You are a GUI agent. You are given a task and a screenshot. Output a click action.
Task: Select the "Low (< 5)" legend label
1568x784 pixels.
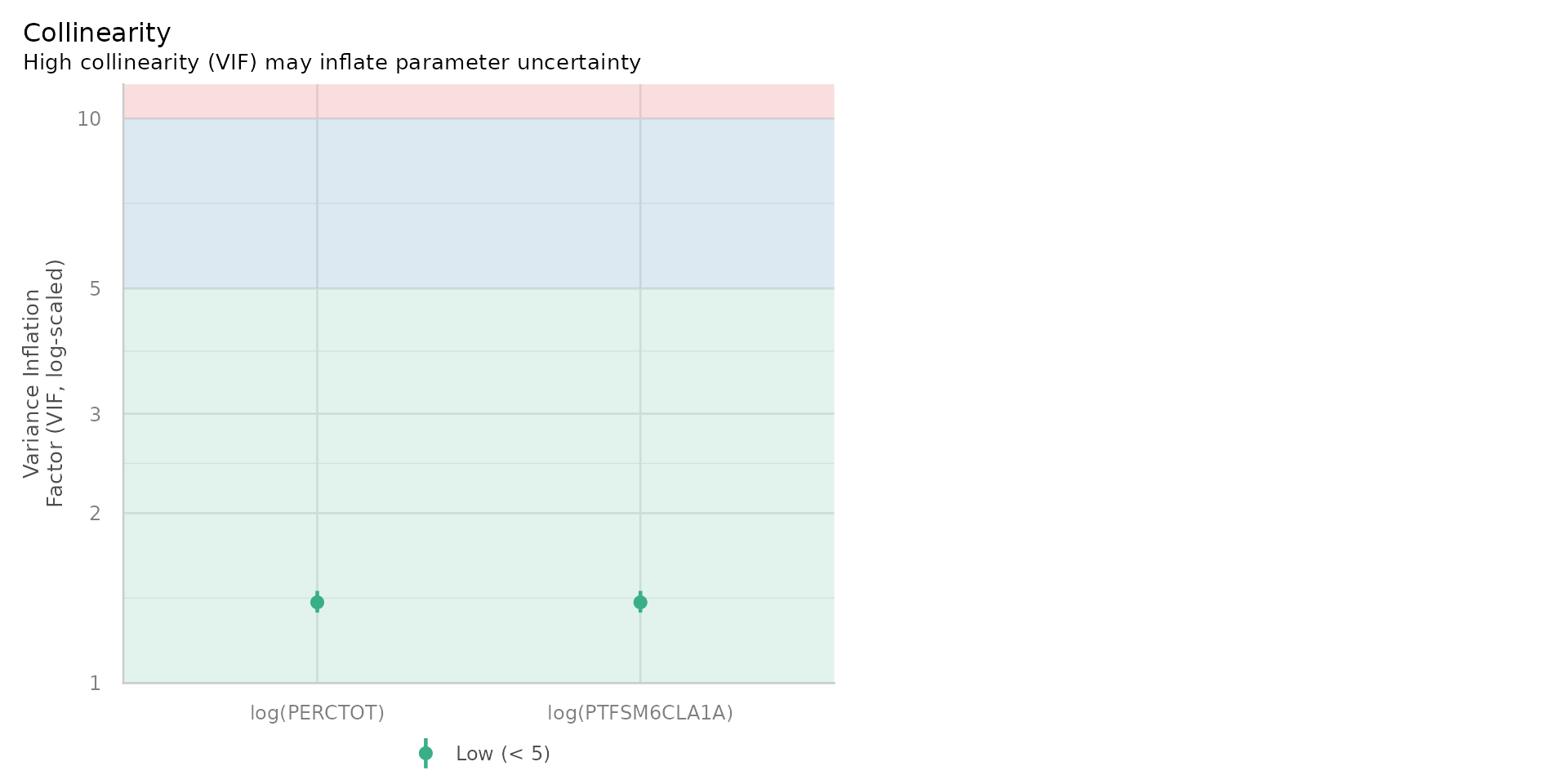(502, 754)
